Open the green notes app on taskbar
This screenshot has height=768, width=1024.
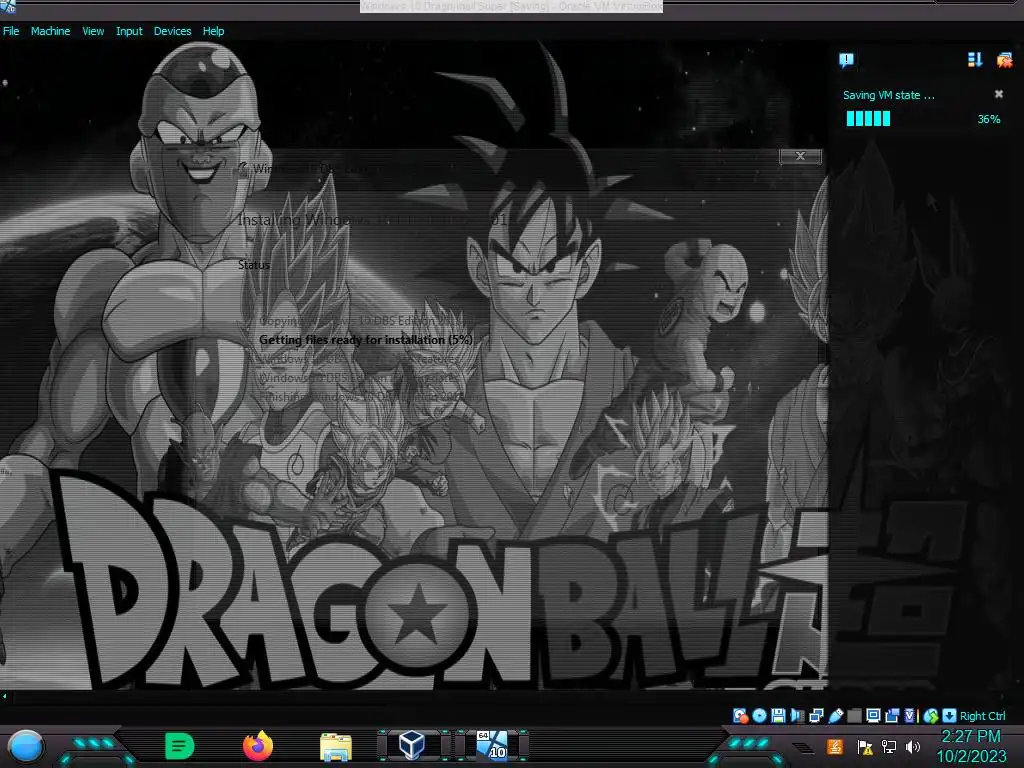coord(179,746)
